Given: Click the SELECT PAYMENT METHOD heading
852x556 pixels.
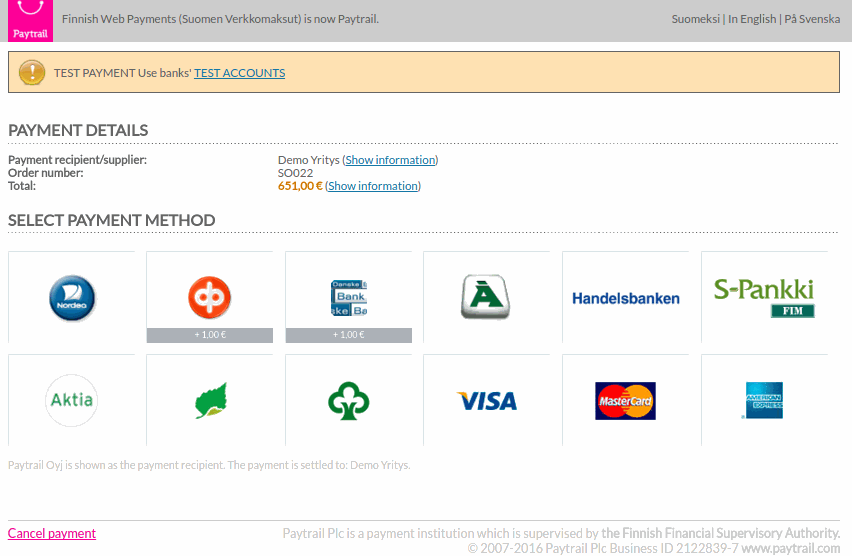Looking at the screenshot, I should click(x=112, y=220).
